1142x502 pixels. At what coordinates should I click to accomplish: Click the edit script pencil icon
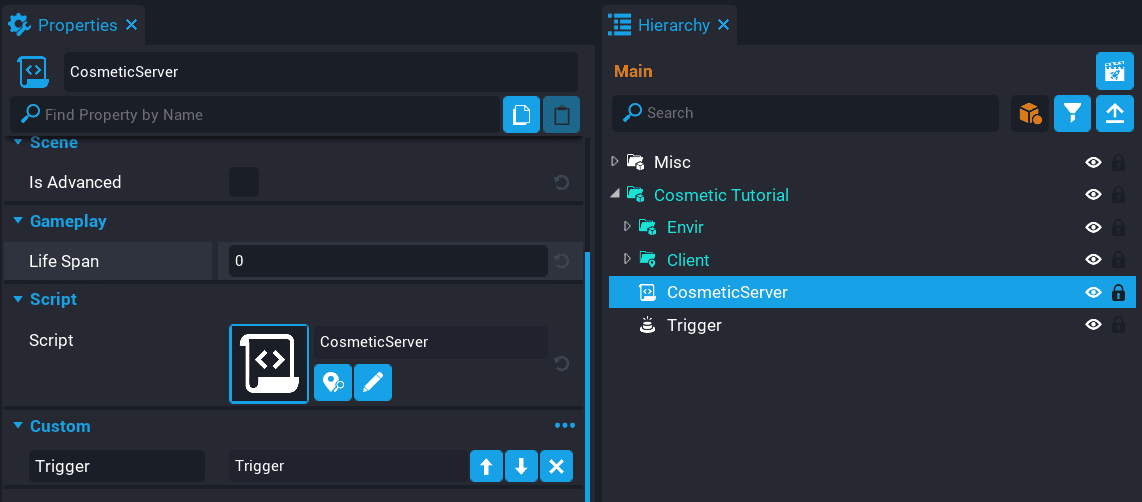pos(372,382)
